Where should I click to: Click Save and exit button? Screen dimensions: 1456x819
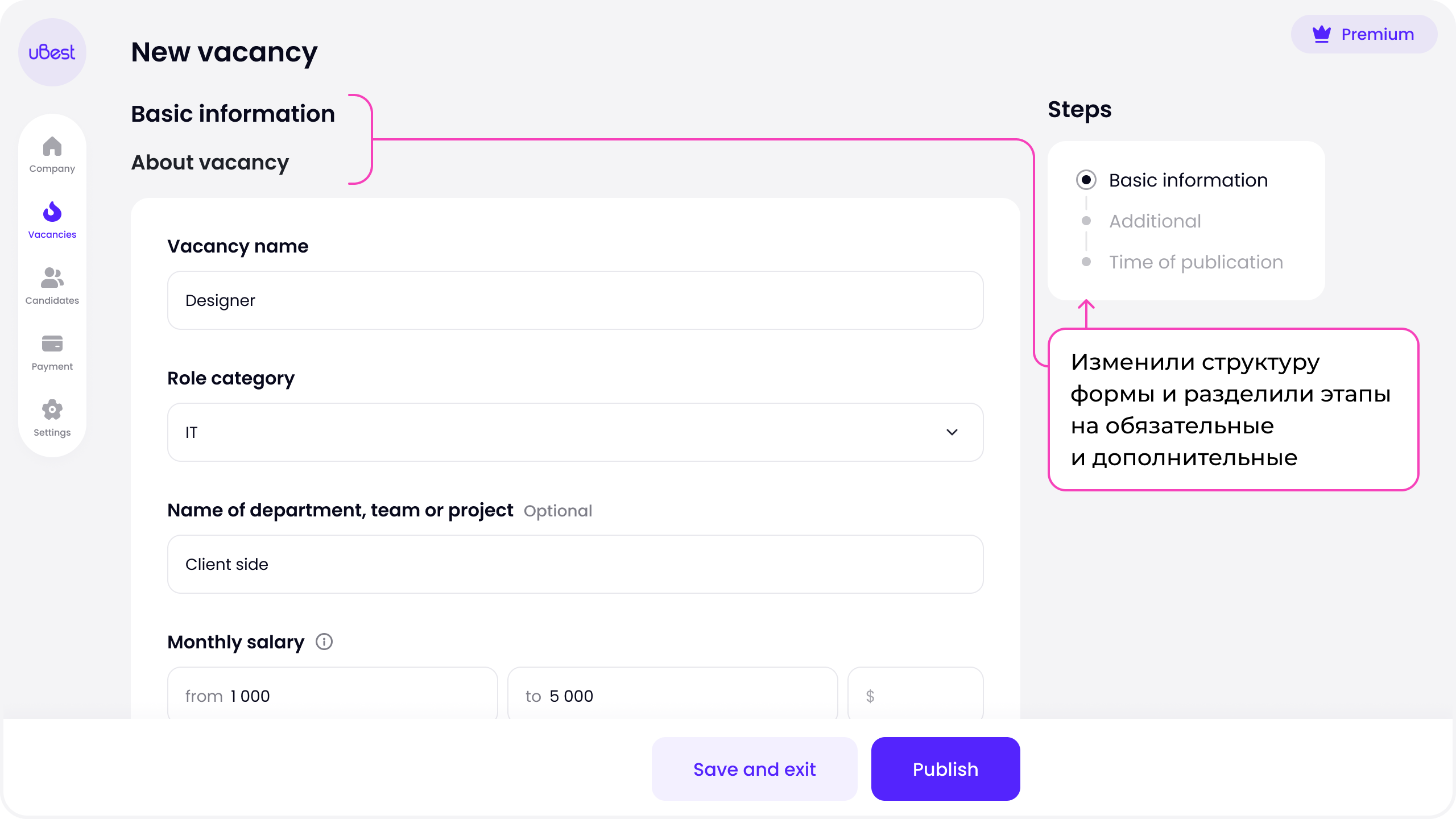[754, 769]
